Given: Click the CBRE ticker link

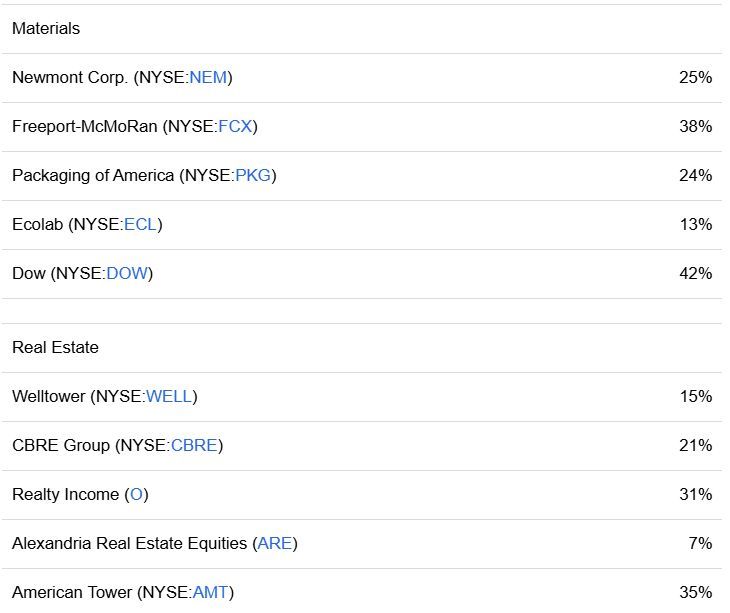Looking at the screenshot, I should pyautogui.click(x=194, y=445).
